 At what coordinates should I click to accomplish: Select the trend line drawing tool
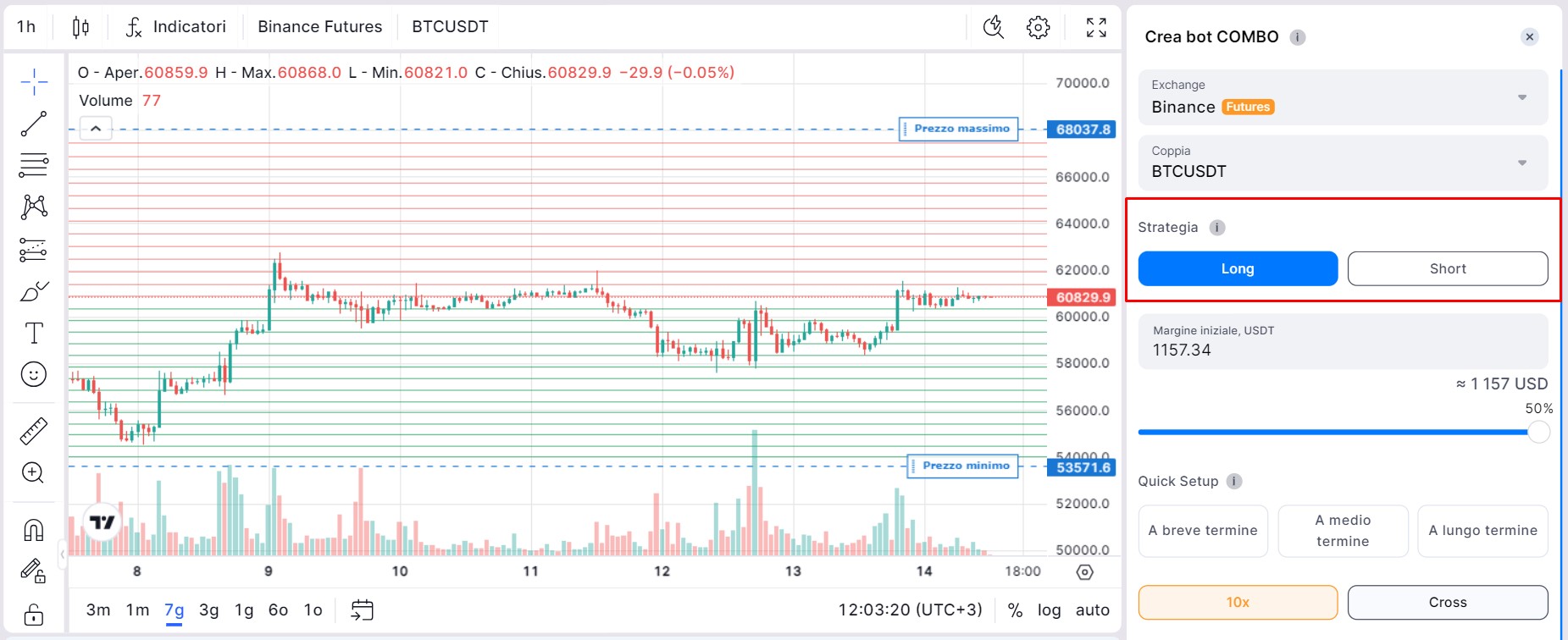click(x=34, y=124)
